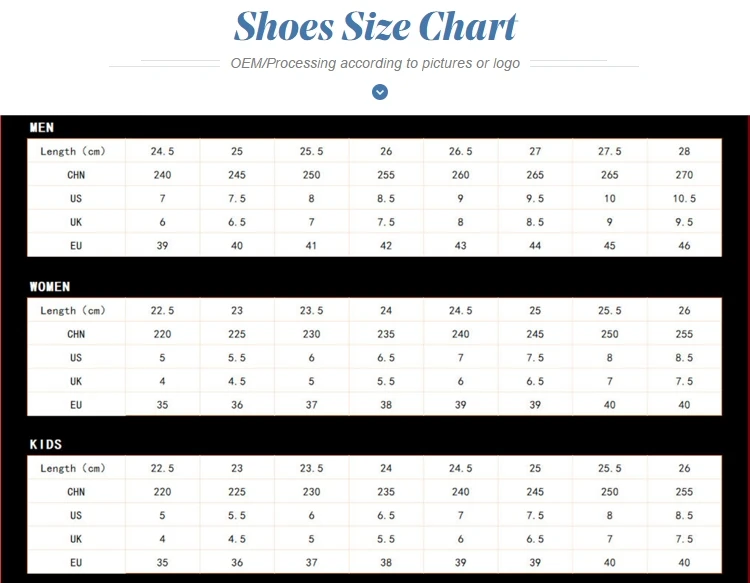The height and width of the screenshot is (583, 750).
Task: Click the blue circular down-chevron icon
Action: coord(380,92)
